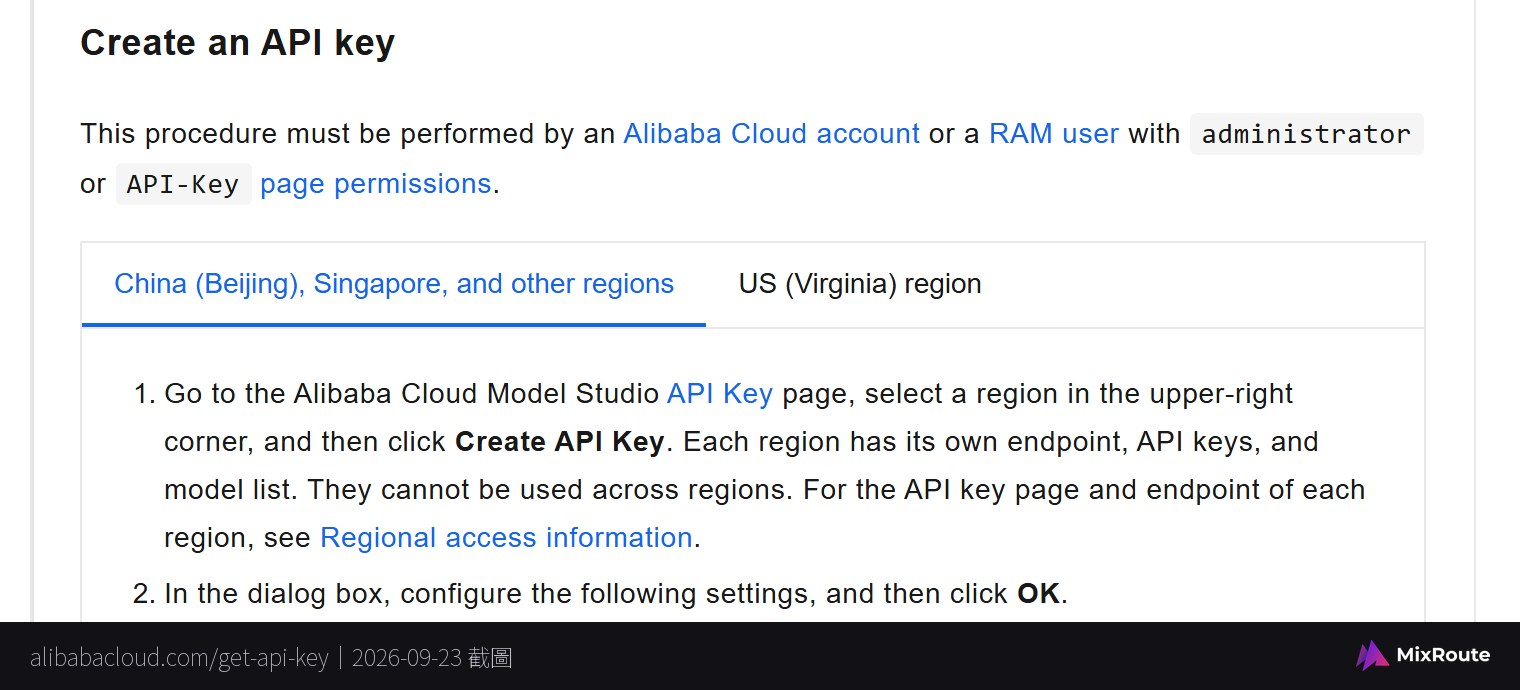
Task: Open the Alibaba Cloud account link
Action: coord(771,133)
